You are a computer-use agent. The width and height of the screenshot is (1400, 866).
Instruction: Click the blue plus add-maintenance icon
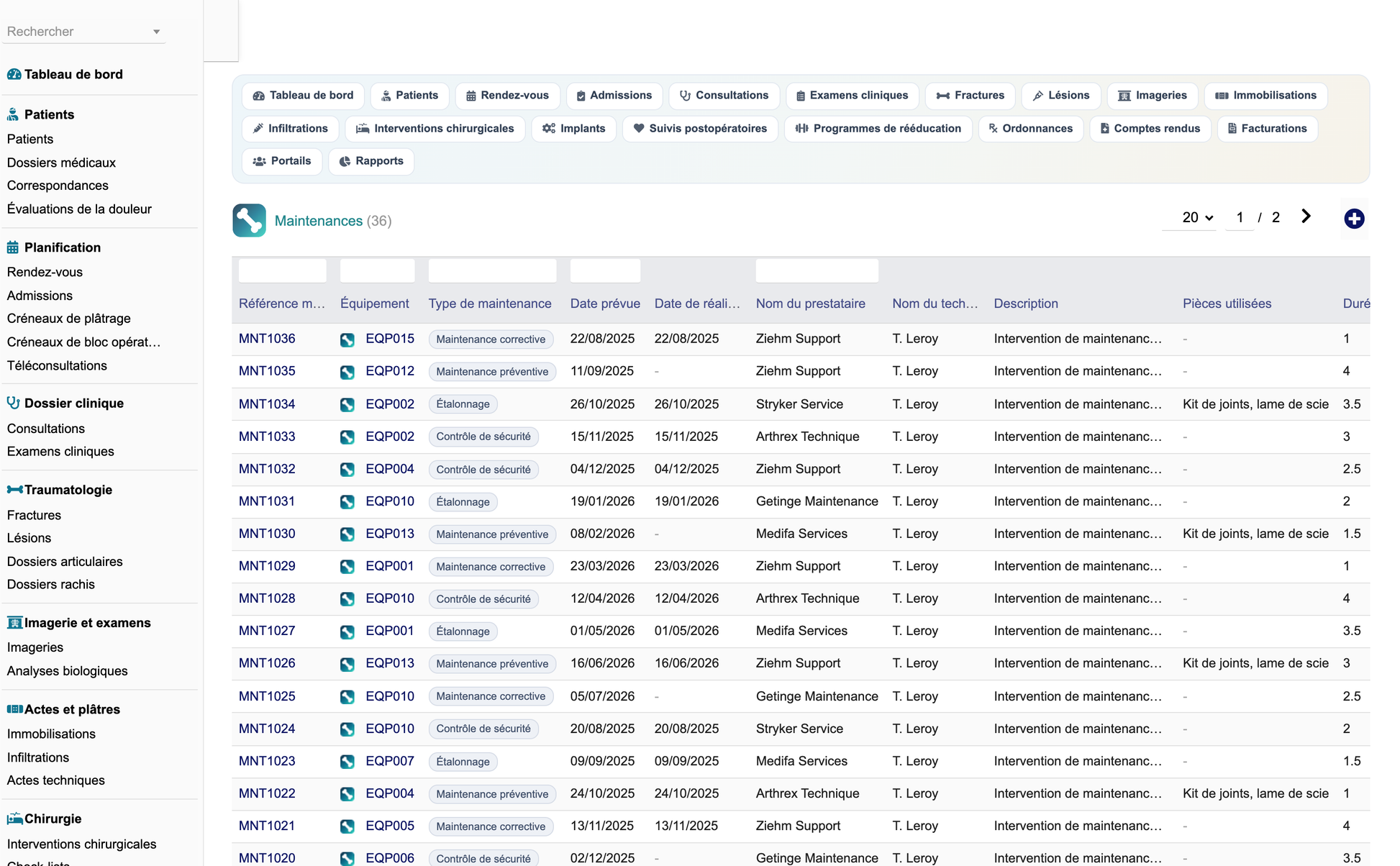(1354, 219)
